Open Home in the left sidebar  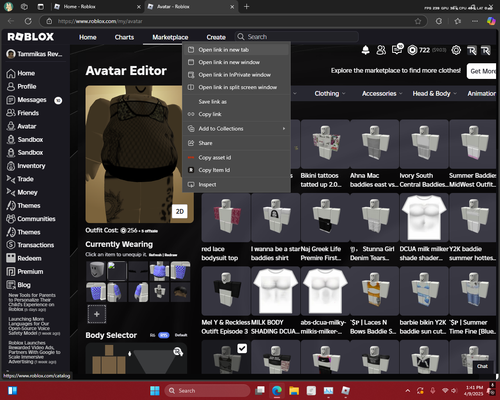coord(21,73)
